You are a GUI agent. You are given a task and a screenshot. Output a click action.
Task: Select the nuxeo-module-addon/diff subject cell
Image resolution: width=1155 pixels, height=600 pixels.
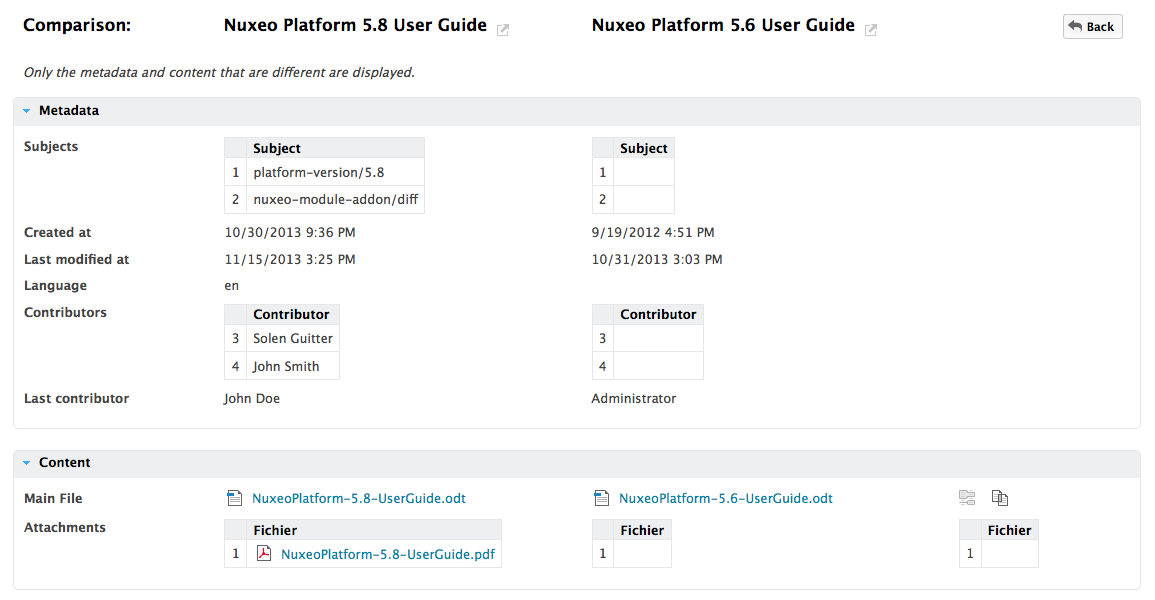click(335, 200)
